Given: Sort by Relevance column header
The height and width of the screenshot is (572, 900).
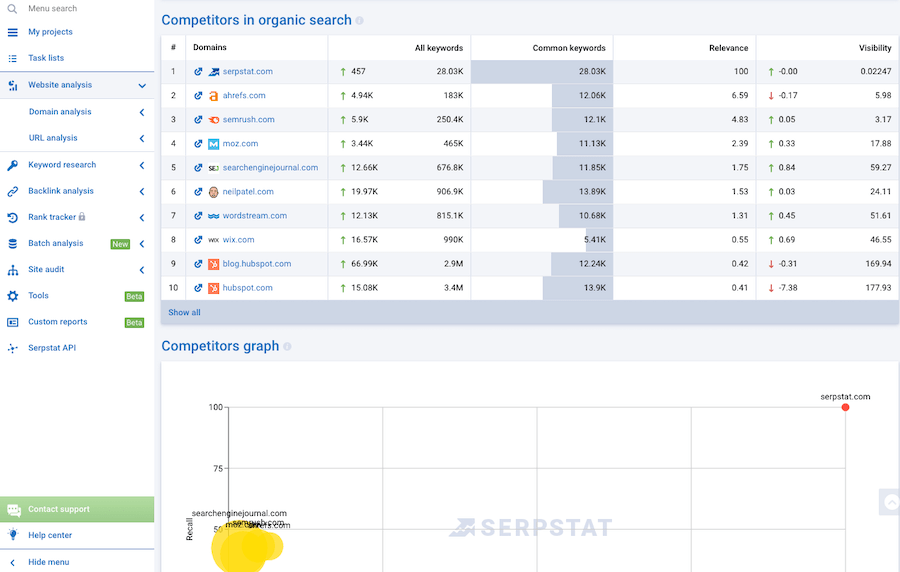Looking at the screenshot, I should tap(728, 48).
